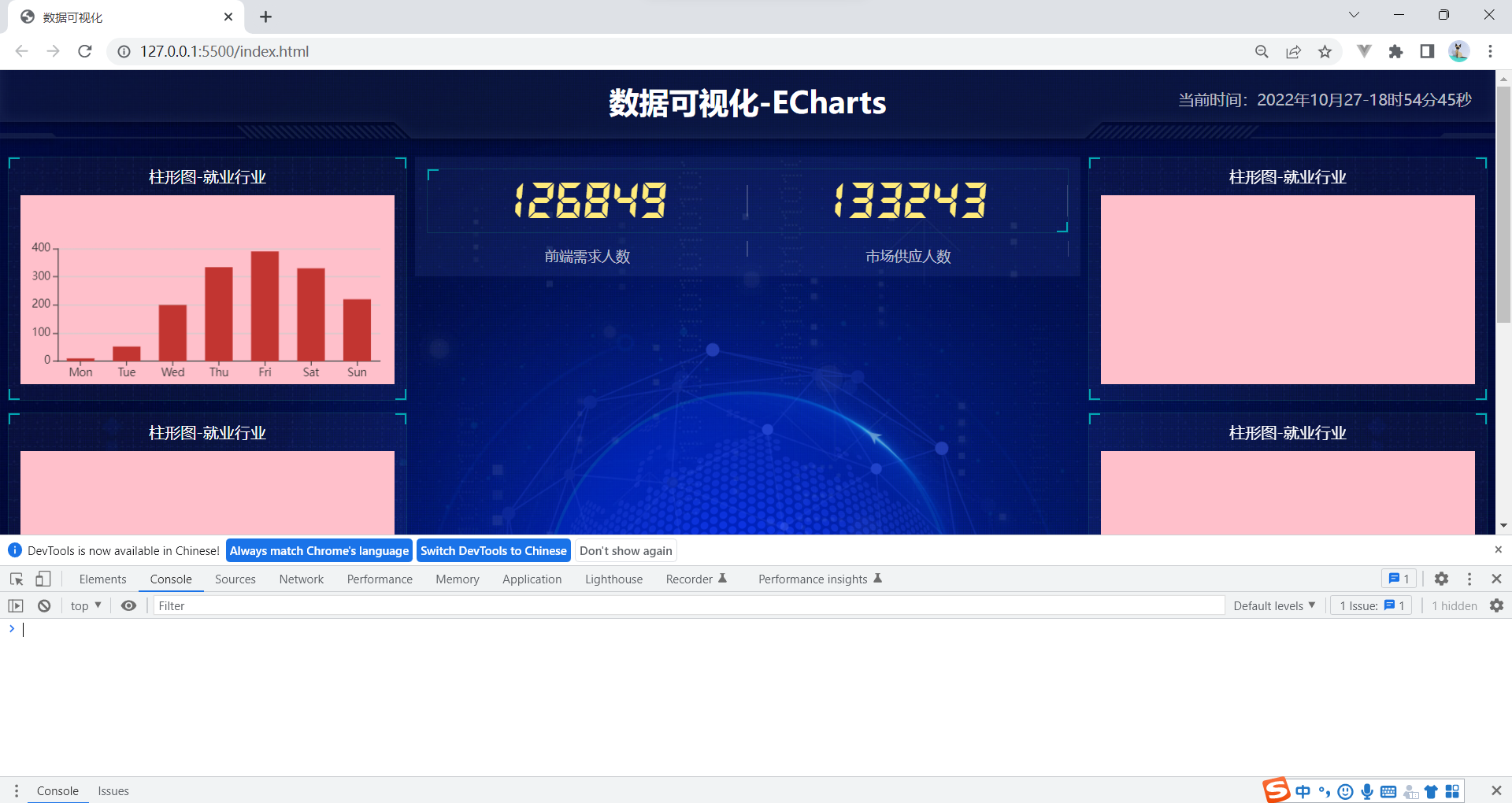Dismiss notice with Don't show again
This screenshot has width=1512, height=803.
[625, 550]
